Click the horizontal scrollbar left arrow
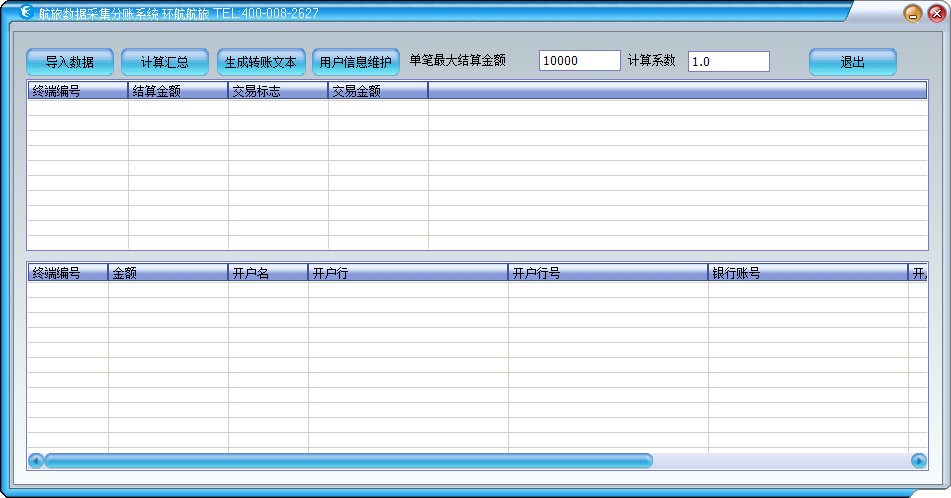 [x=36, y=461]
